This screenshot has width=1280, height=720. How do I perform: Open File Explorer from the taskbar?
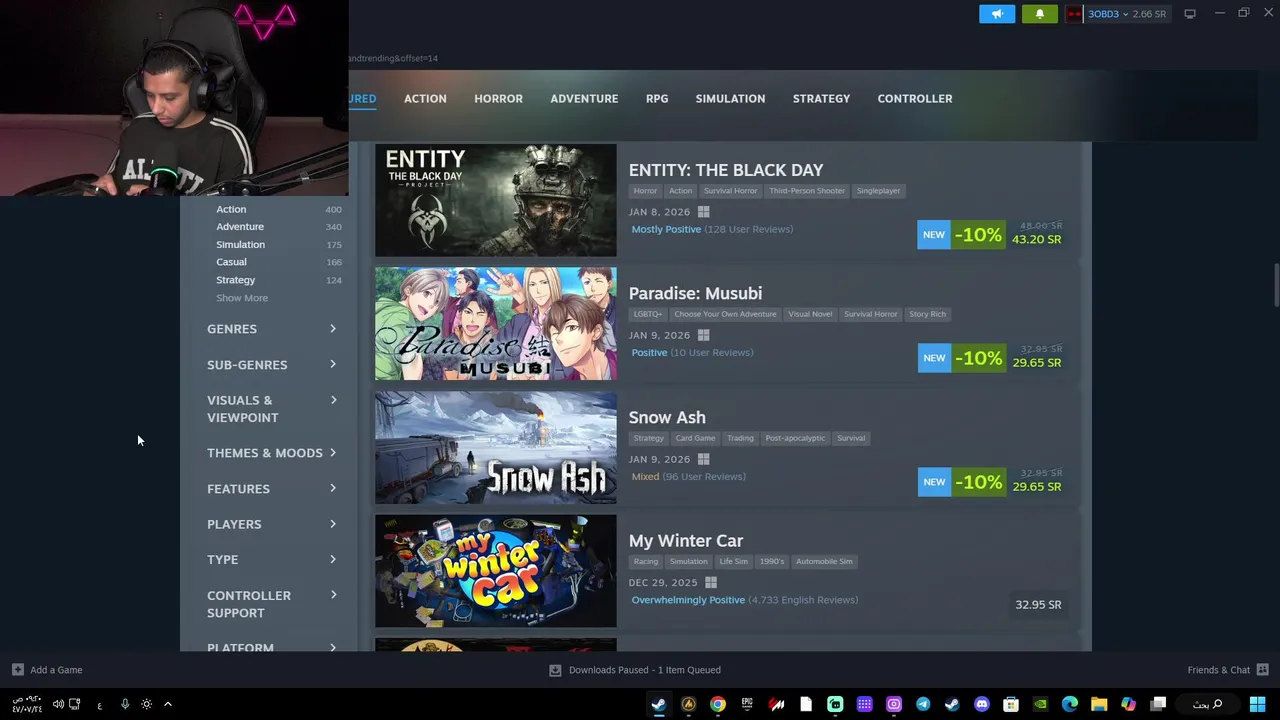pos(1099,704)
